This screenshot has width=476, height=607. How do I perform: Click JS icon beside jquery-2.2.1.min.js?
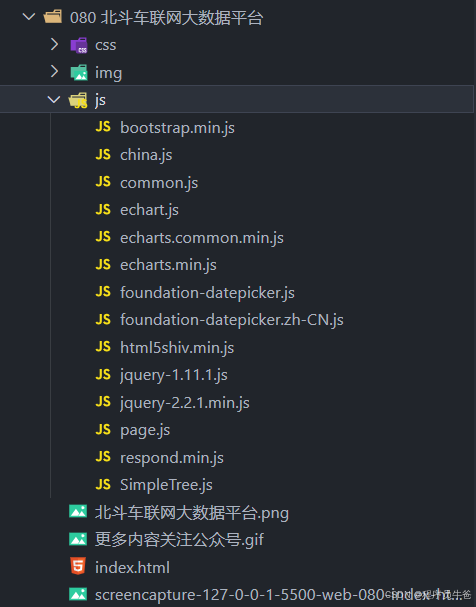pos(103,401)
